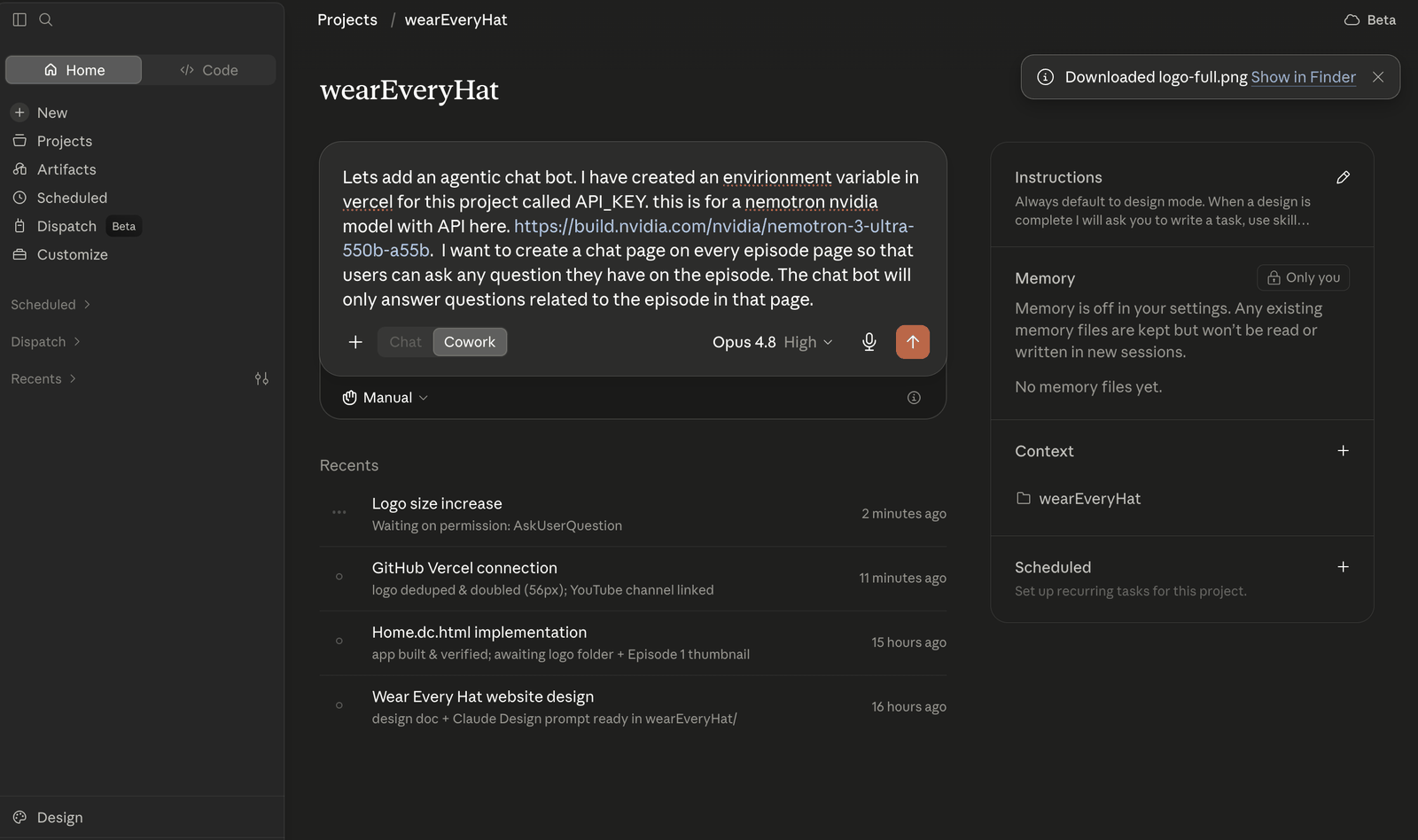This screenshot has width=1418, height=840.
Task: Click the No memory files yet text
Action: pyautogui.click(x=1088, y=387)
